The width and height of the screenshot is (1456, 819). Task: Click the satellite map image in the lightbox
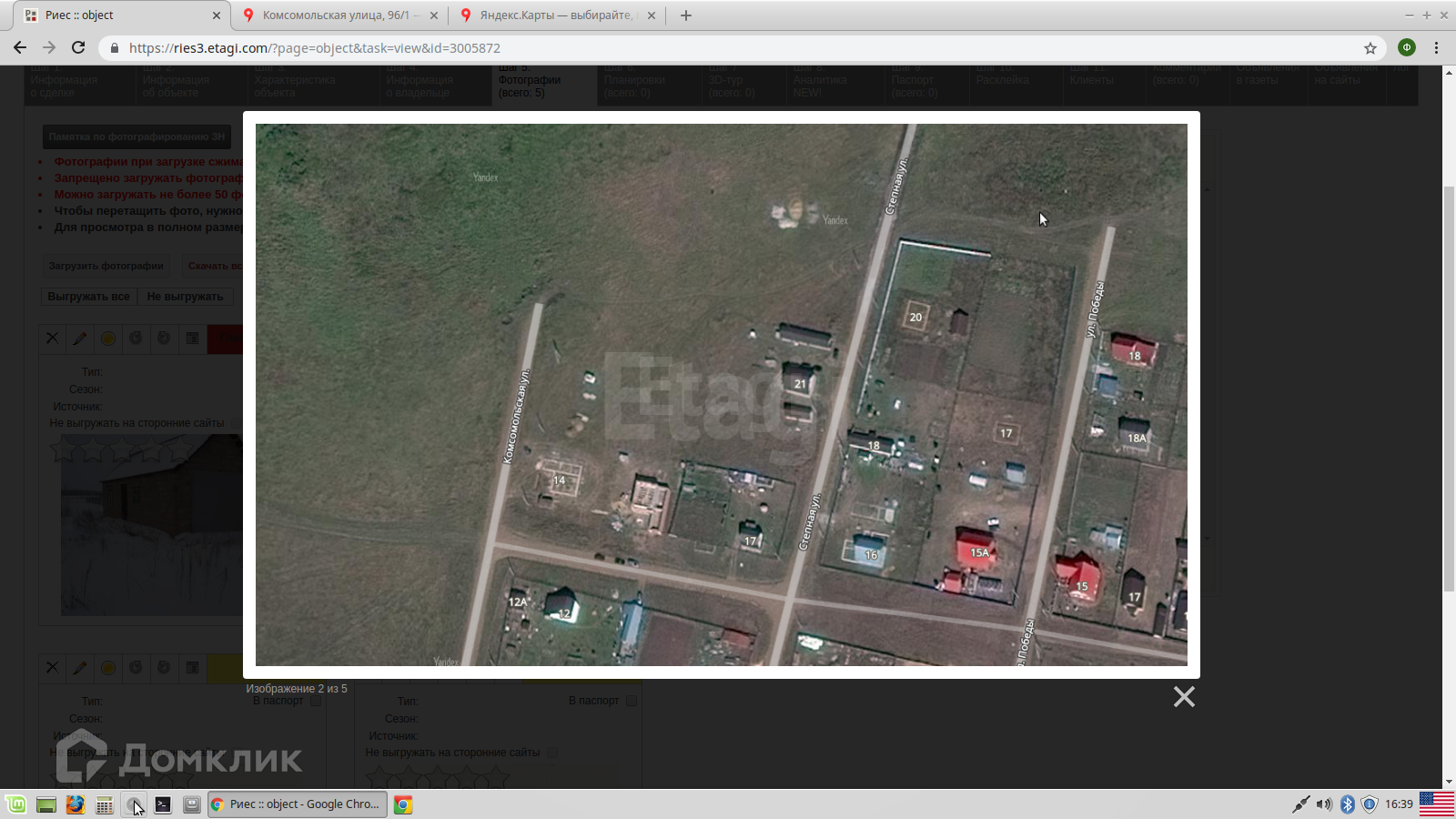(721, 395)
